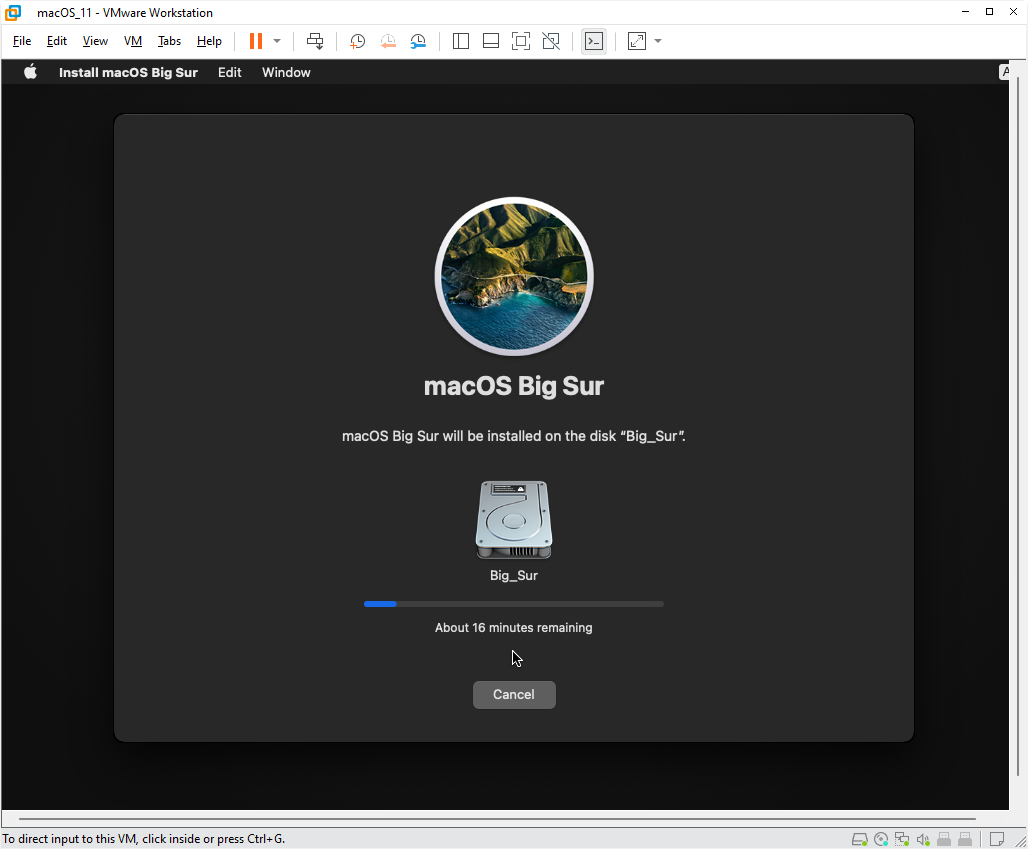Open Install macOS Big Sur menu
The width and height of the screenshot is (1028, 849).
pyautogui.click(x=128, y=72)
